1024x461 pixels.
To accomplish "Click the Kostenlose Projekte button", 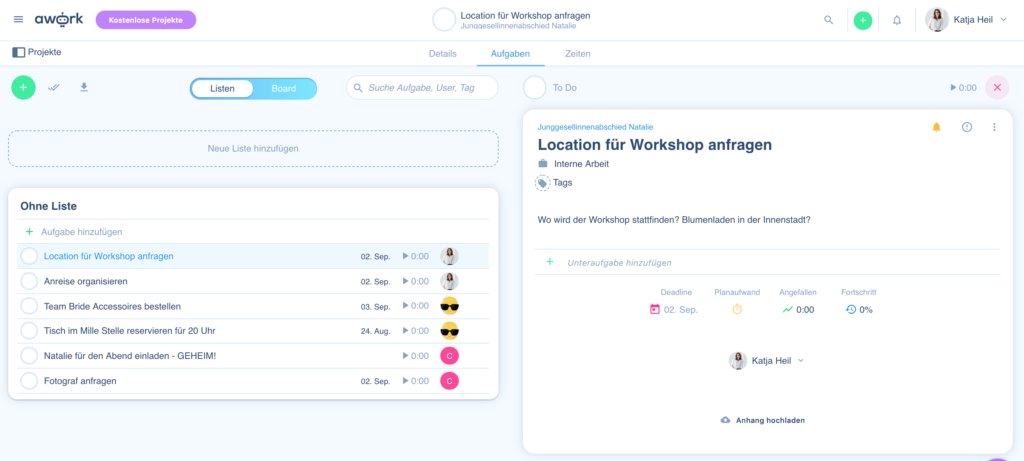I will pyautogui.click(x=146, y=20).
